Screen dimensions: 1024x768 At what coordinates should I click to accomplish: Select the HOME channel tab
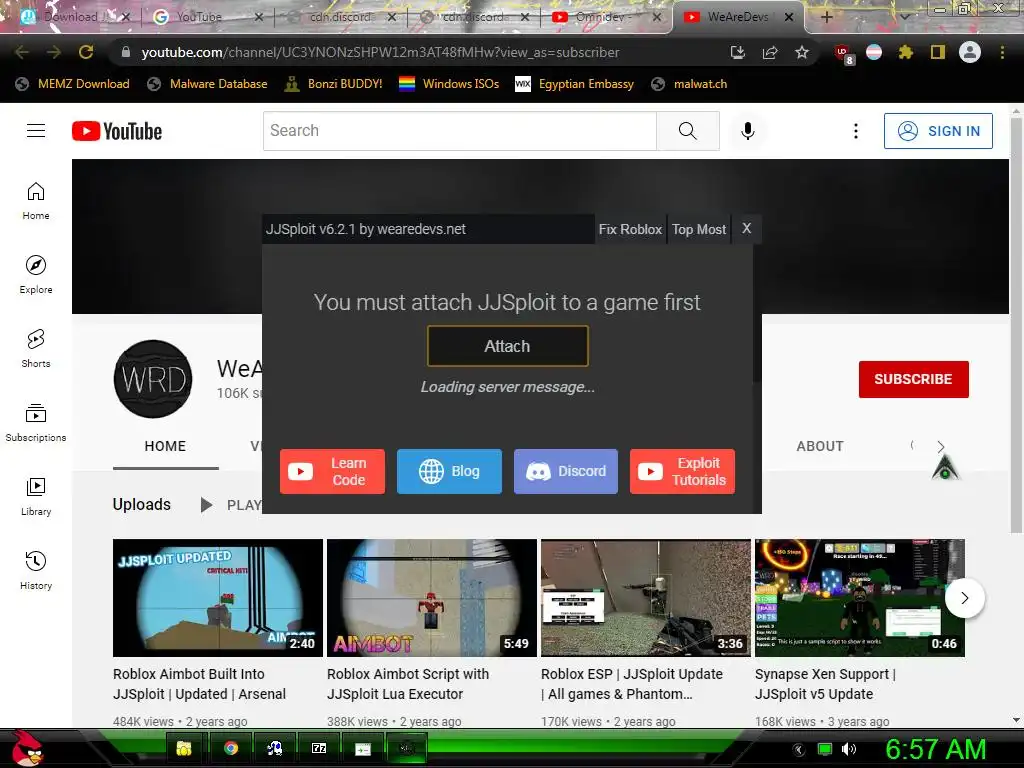[x=165, y=447]
